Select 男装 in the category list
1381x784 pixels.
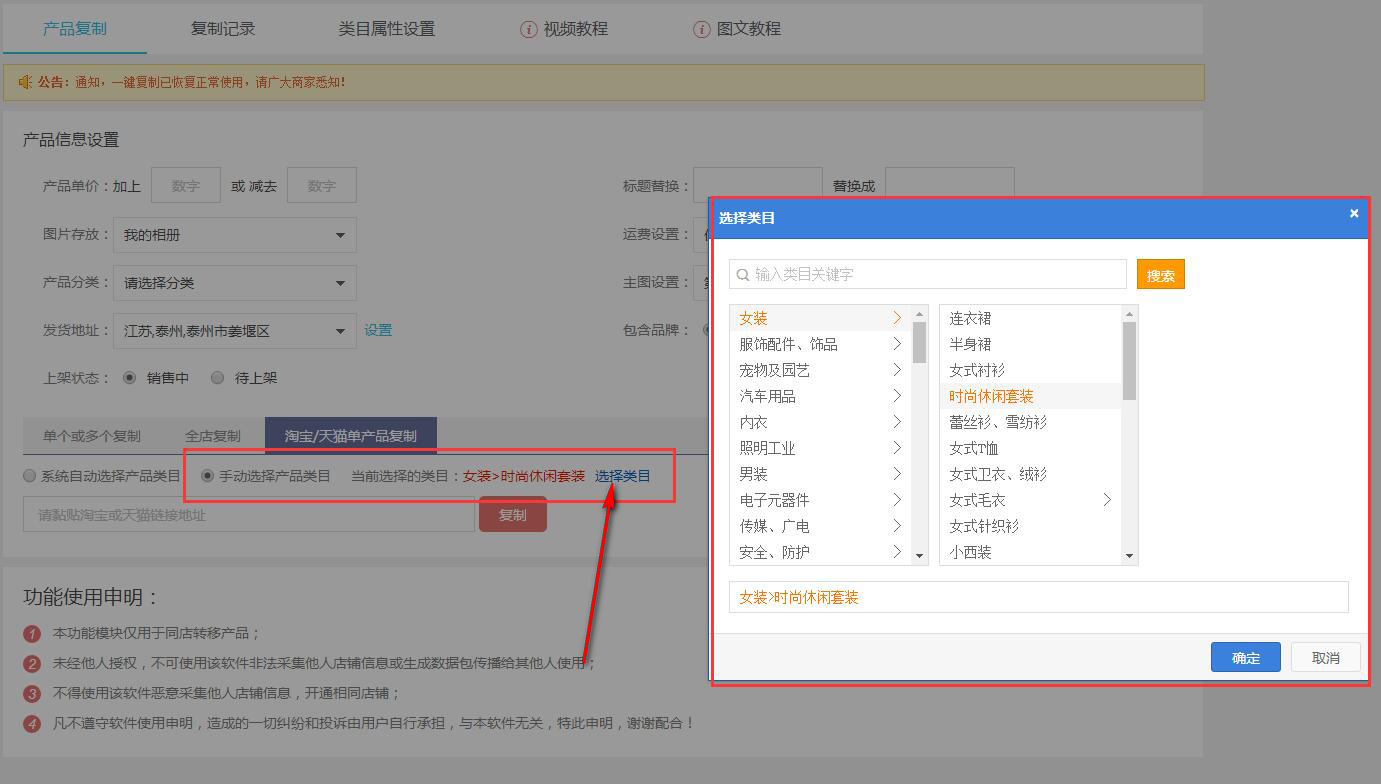pyautogui.click(x=820, y=474)
